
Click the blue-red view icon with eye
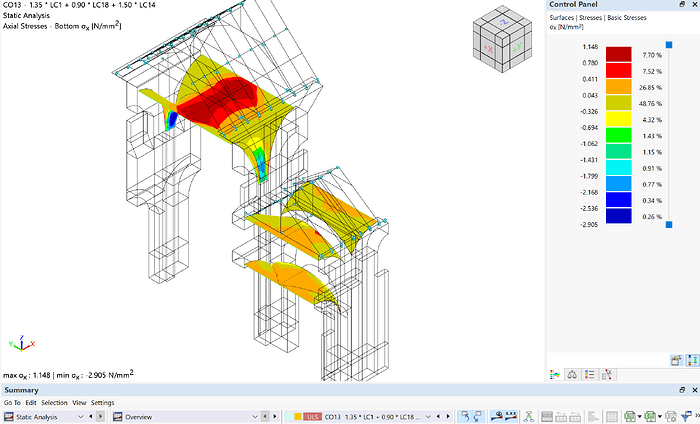(496, 416)
